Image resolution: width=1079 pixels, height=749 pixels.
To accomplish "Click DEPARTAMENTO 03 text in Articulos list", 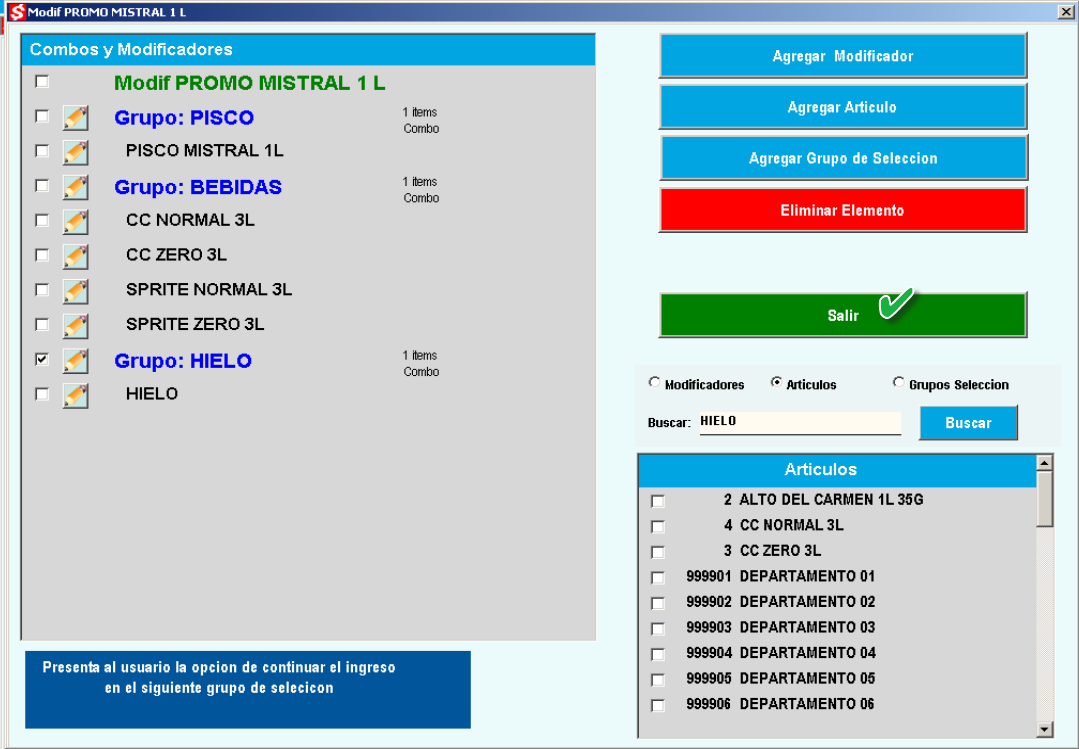I will pyautogui.click(x=807, y=627).
